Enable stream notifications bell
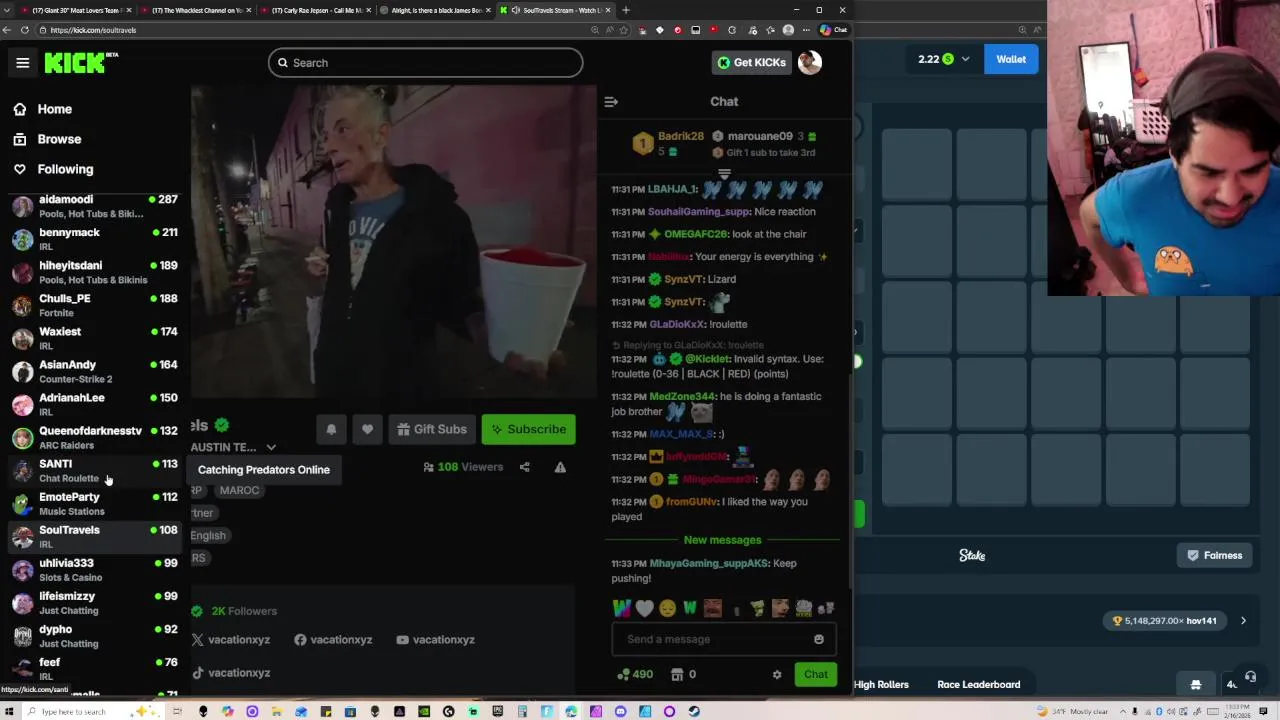 point(331,429)
